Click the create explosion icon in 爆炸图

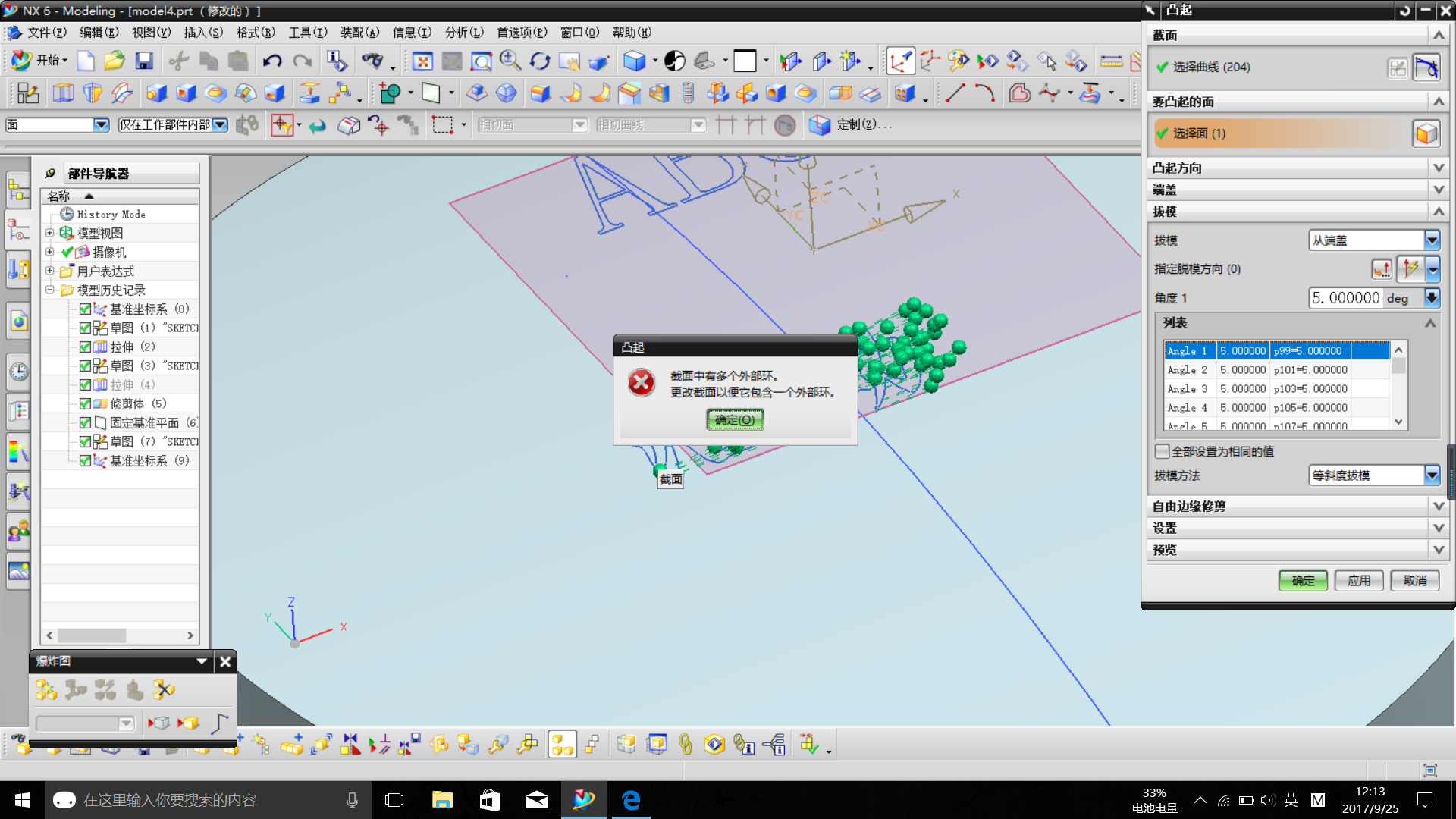(46, 690)
